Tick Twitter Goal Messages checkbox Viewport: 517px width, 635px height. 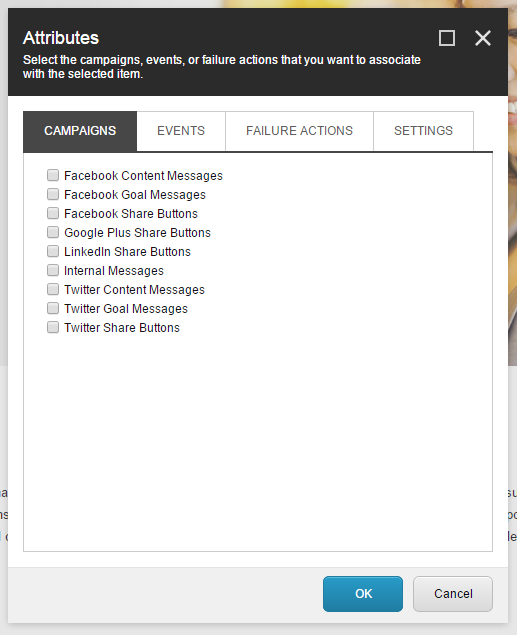click(53, 308)
